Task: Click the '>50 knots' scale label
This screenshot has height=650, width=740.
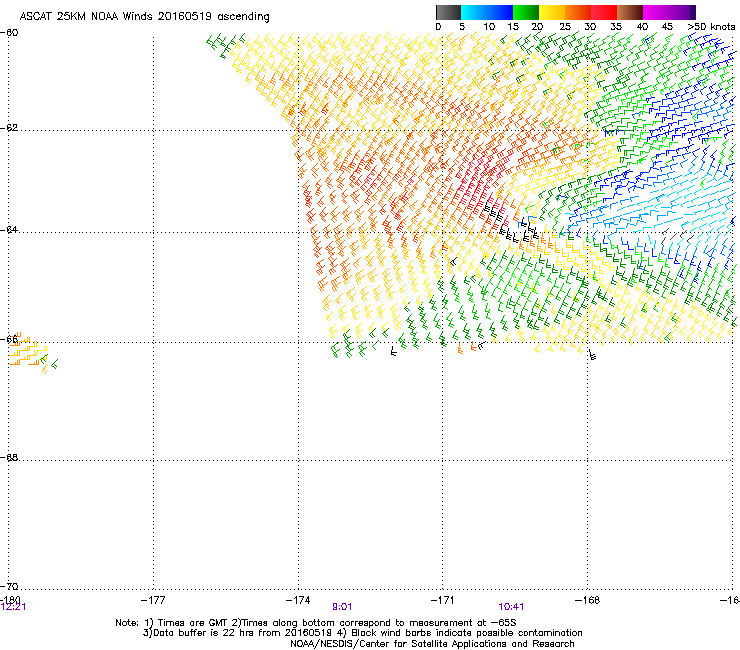Action: tap(711, 27)
